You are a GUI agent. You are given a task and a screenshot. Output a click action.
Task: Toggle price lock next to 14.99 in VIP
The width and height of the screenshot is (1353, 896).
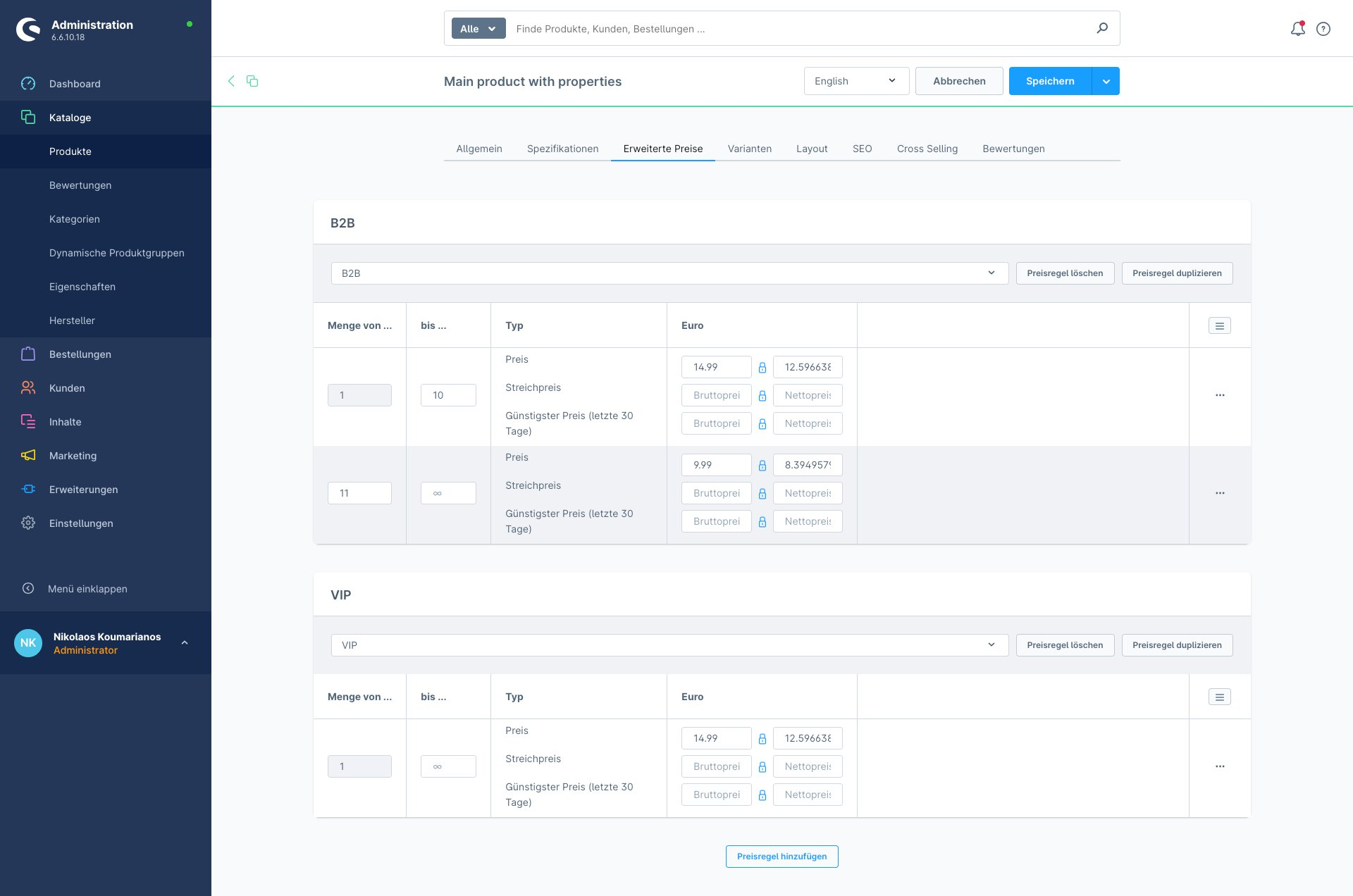click(x=762, y=739)
